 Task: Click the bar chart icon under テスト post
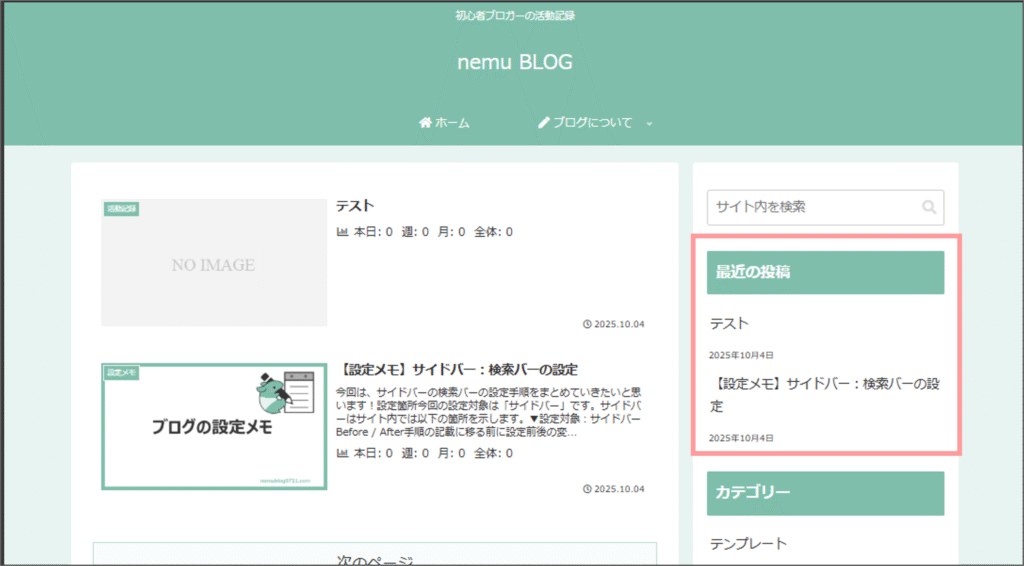click(343, 233)
